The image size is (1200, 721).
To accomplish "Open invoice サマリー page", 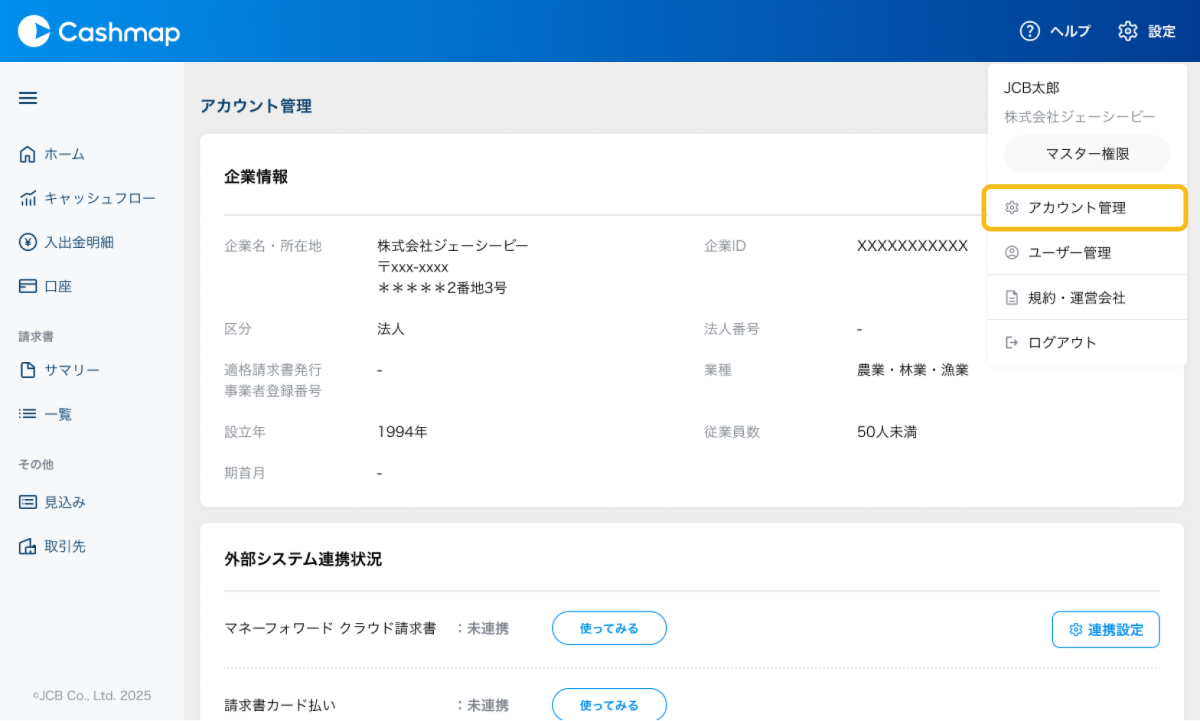I will 71,370.
